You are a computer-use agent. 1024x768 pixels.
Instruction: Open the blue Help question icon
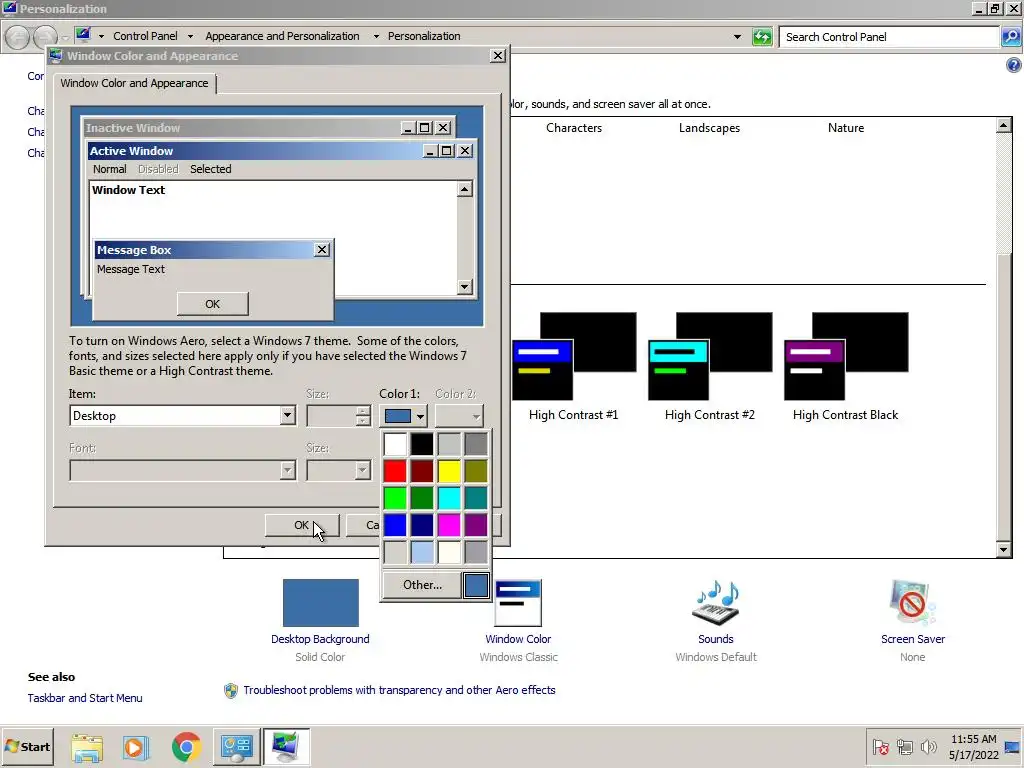pos(1013,65)
